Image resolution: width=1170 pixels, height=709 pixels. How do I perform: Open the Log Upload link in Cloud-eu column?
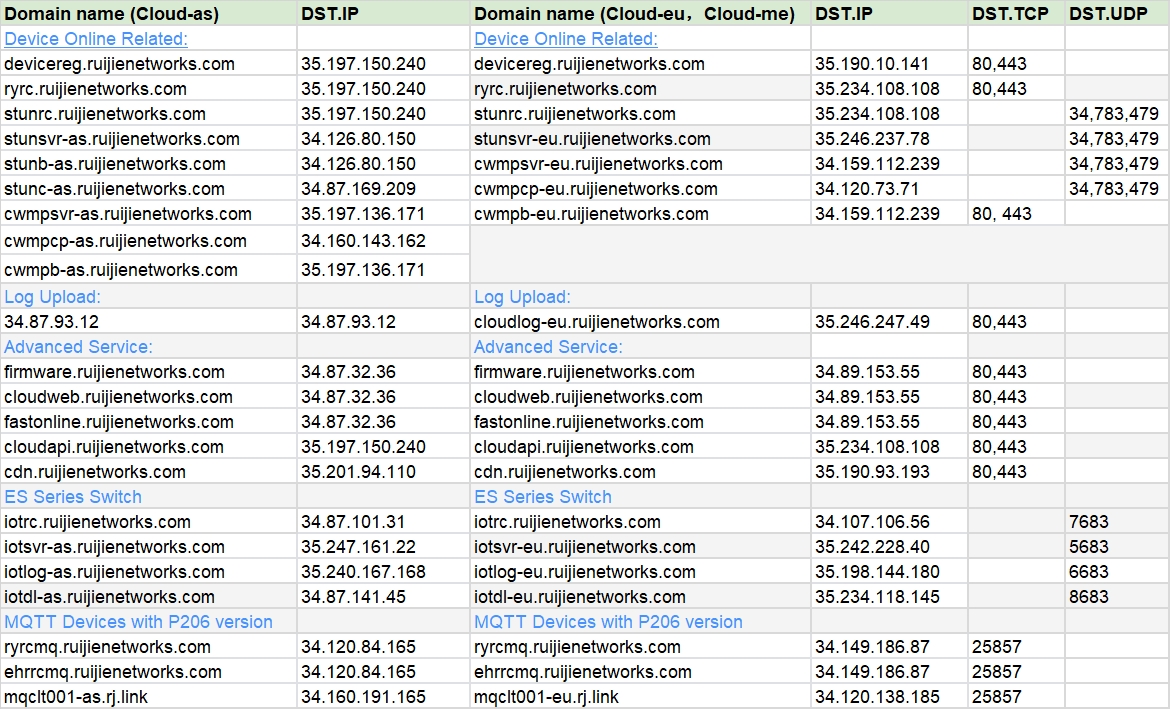tap(522, 297)
